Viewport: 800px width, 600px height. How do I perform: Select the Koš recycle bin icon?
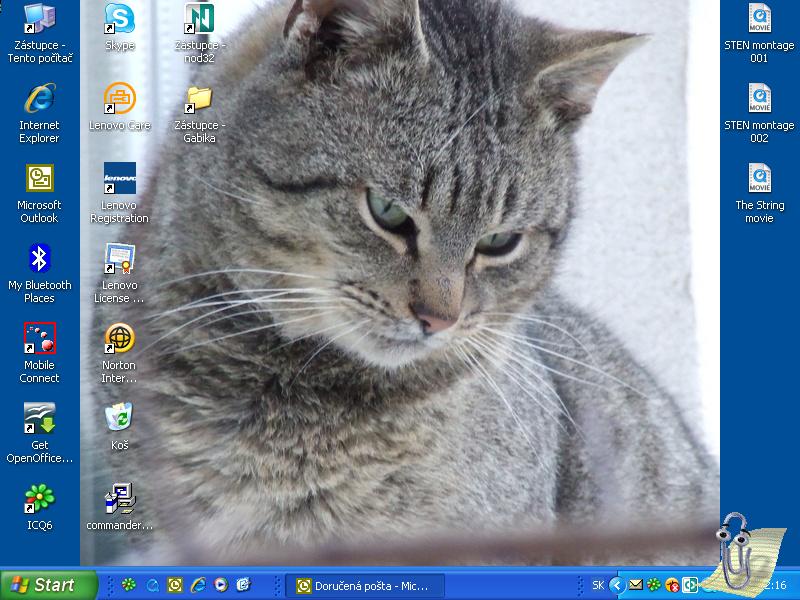coord(119,417)
